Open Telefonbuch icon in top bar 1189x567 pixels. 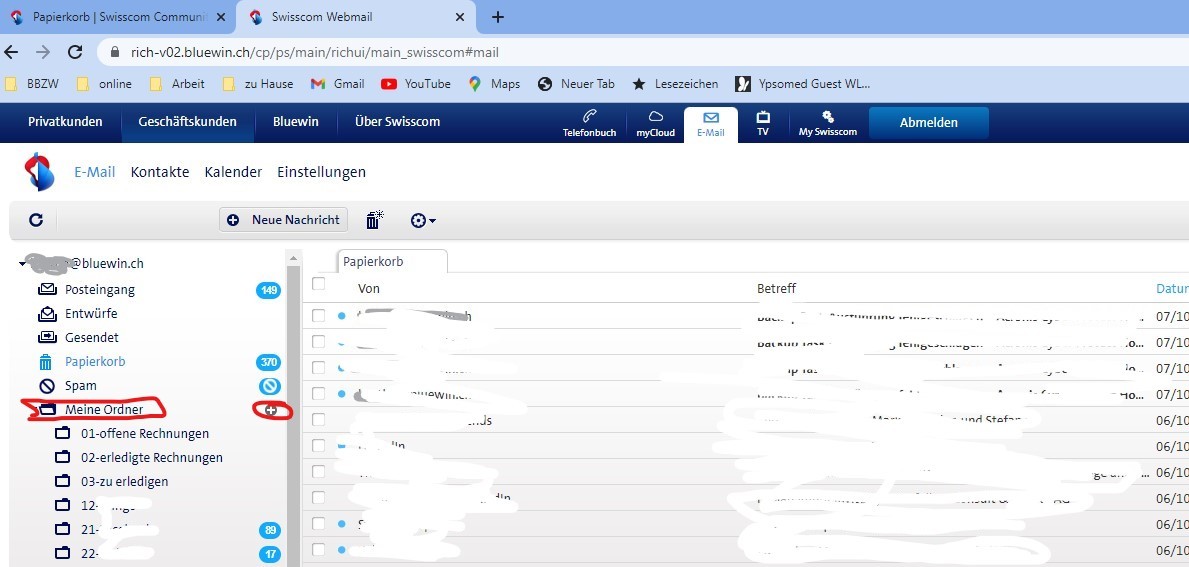[x=589, y=123]
